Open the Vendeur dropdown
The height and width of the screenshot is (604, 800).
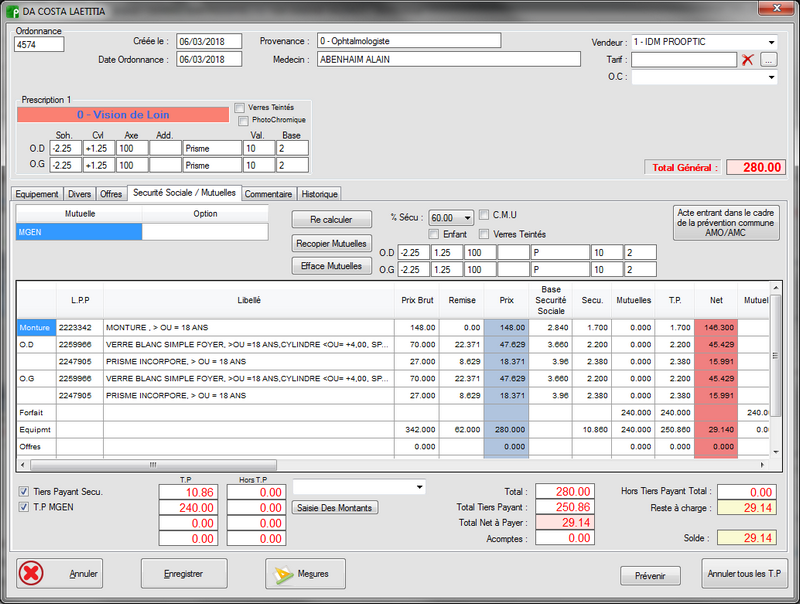click(x=771, y=42)
